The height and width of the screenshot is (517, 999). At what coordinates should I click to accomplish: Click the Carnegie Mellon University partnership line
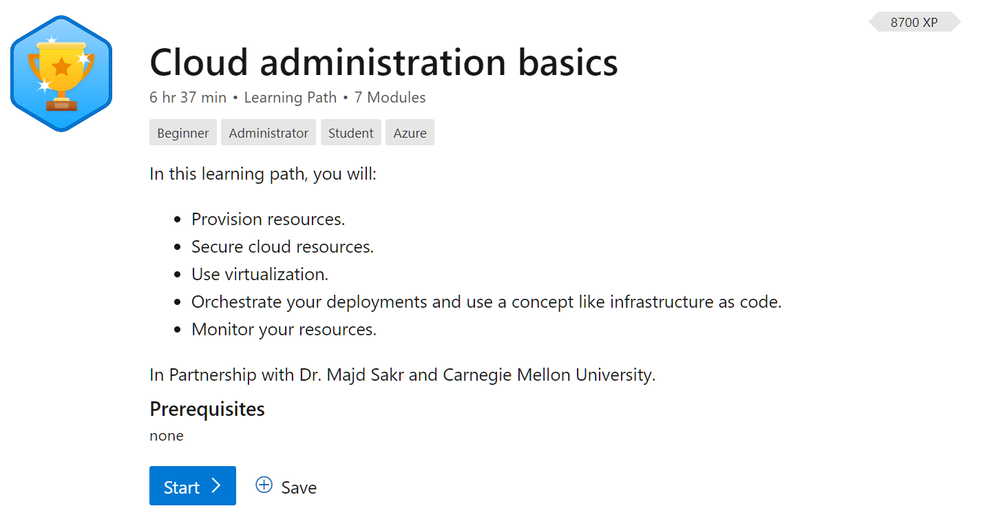coord(402,375)
